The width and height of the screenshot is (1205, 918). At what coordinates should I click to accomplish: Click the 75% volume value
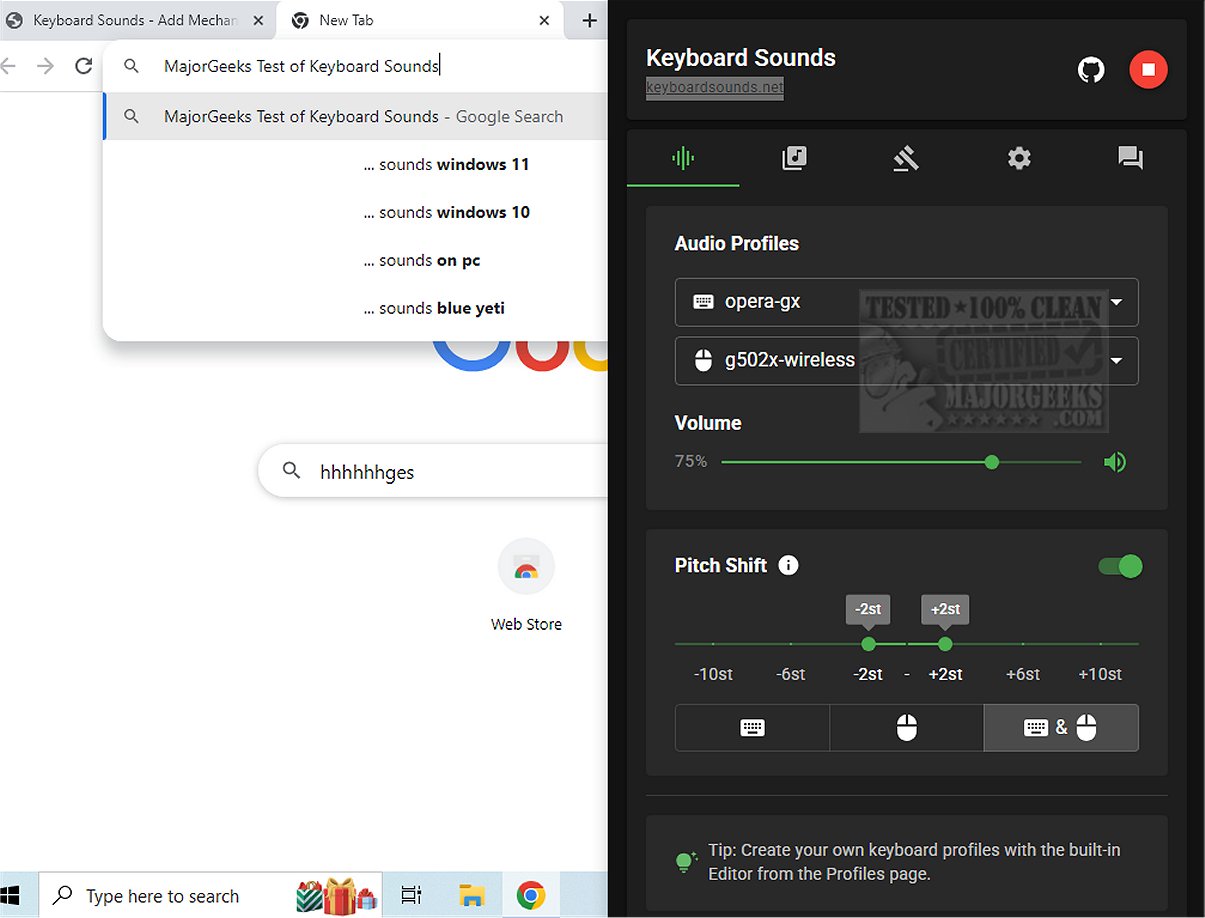[x=691, y=462]
